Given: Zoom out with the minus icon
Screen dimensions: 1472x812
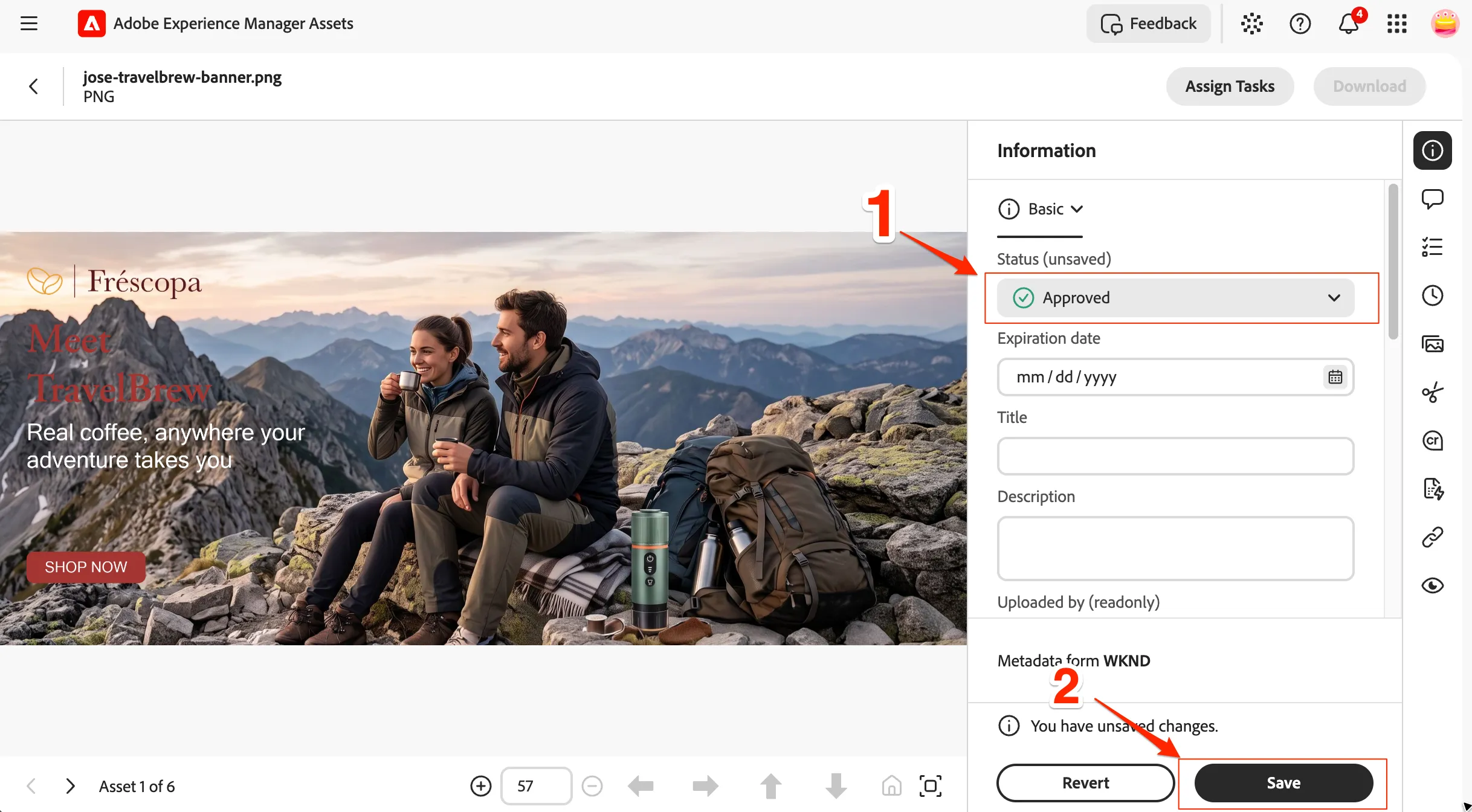Looking at the screenshot, I should coord(592,786).
